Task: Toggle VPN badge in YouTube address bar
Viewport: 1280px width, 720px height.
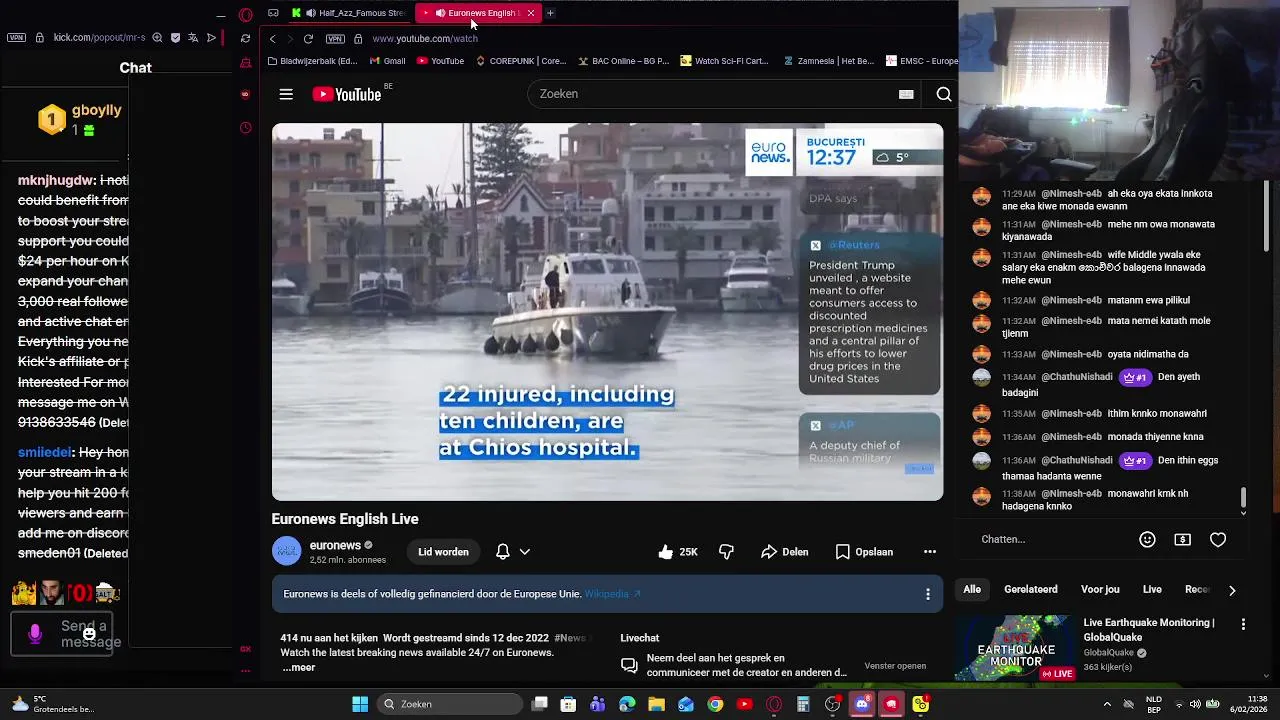Action: (x=335, y=39)
